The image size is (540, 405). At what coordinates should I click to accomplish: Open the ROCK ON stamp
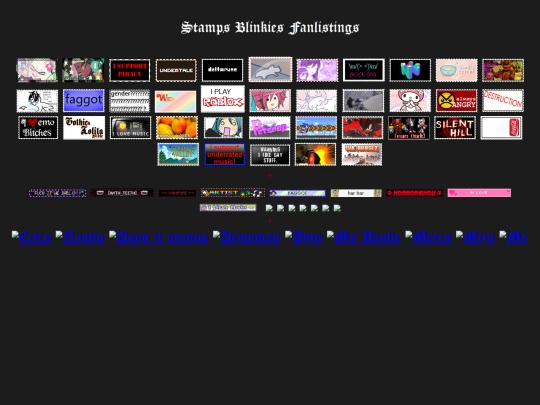[364, 70]
